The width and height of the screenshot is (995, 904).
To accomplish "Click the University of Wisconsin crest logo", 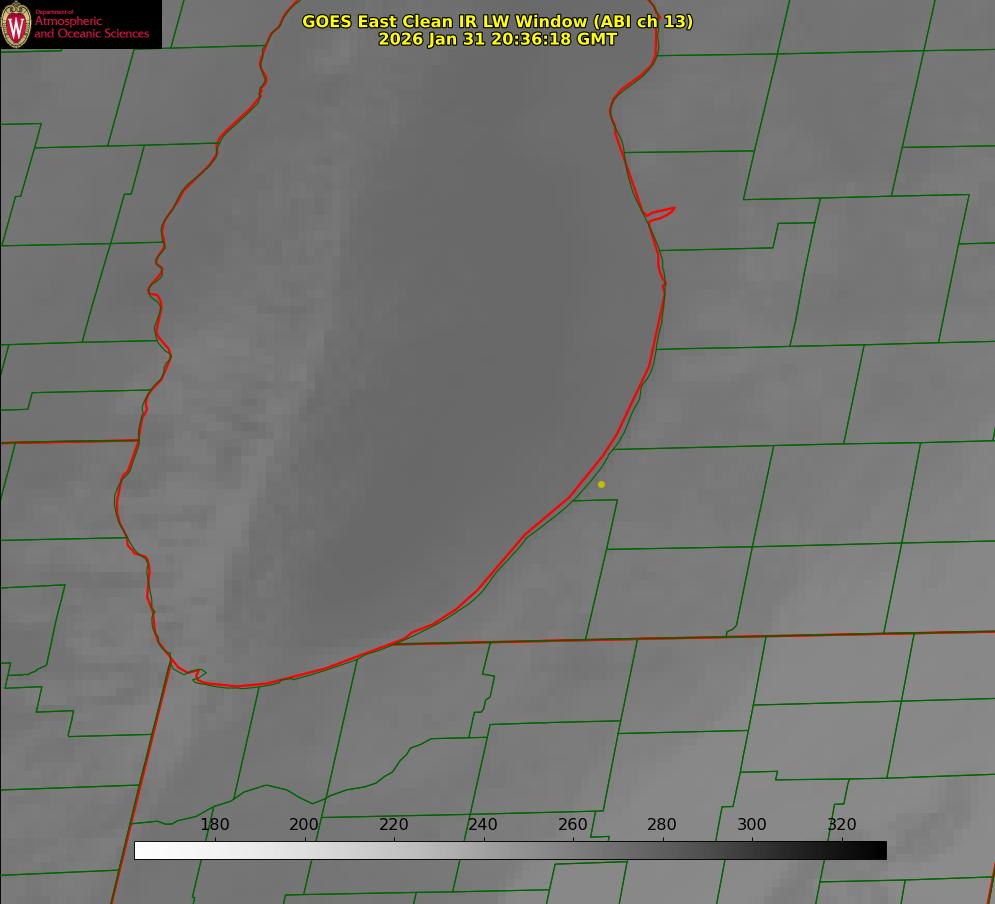I will 17,24.
